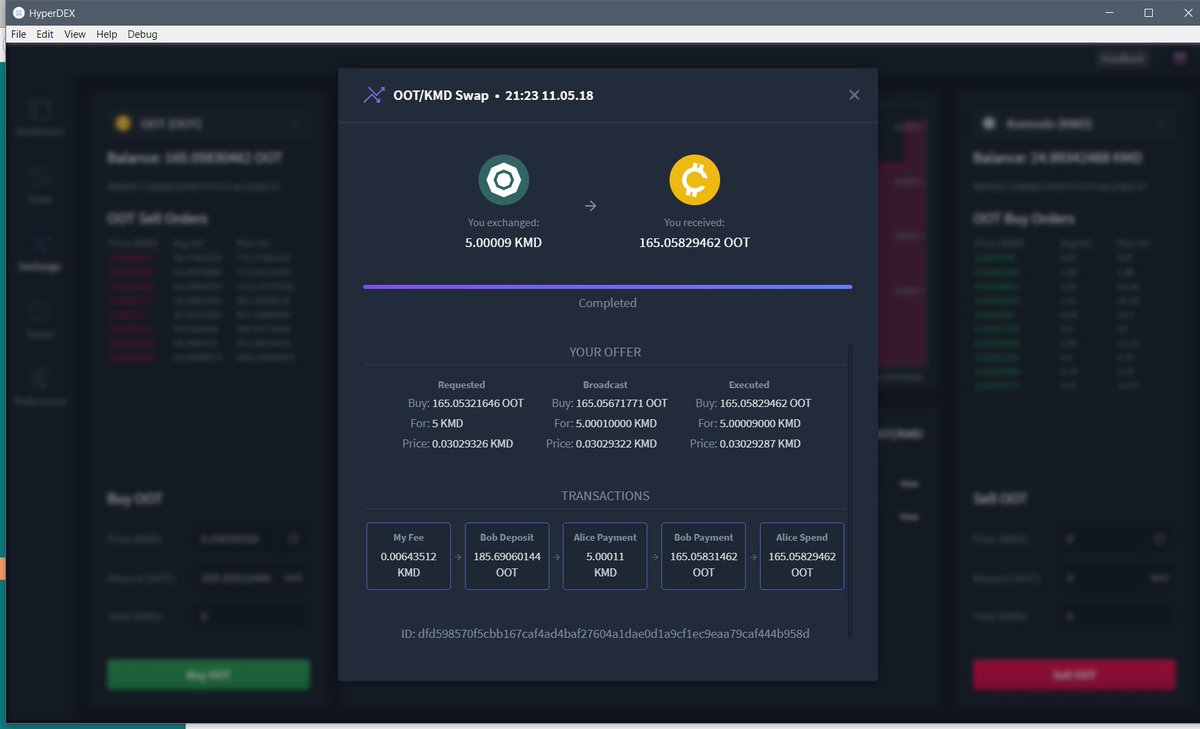The height and width of the screenshot is (729, 1200).
Task: Click the '21:23 11.05.18' swap timestamp
Action: (549, 96)
